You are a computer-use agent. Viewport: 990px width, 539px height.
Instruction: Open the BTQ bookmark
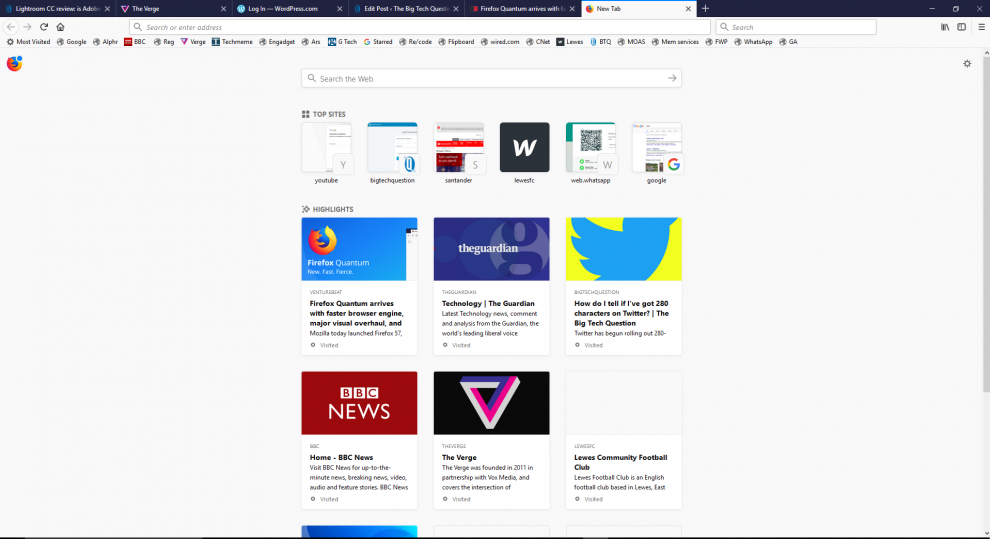pos(600,42)
